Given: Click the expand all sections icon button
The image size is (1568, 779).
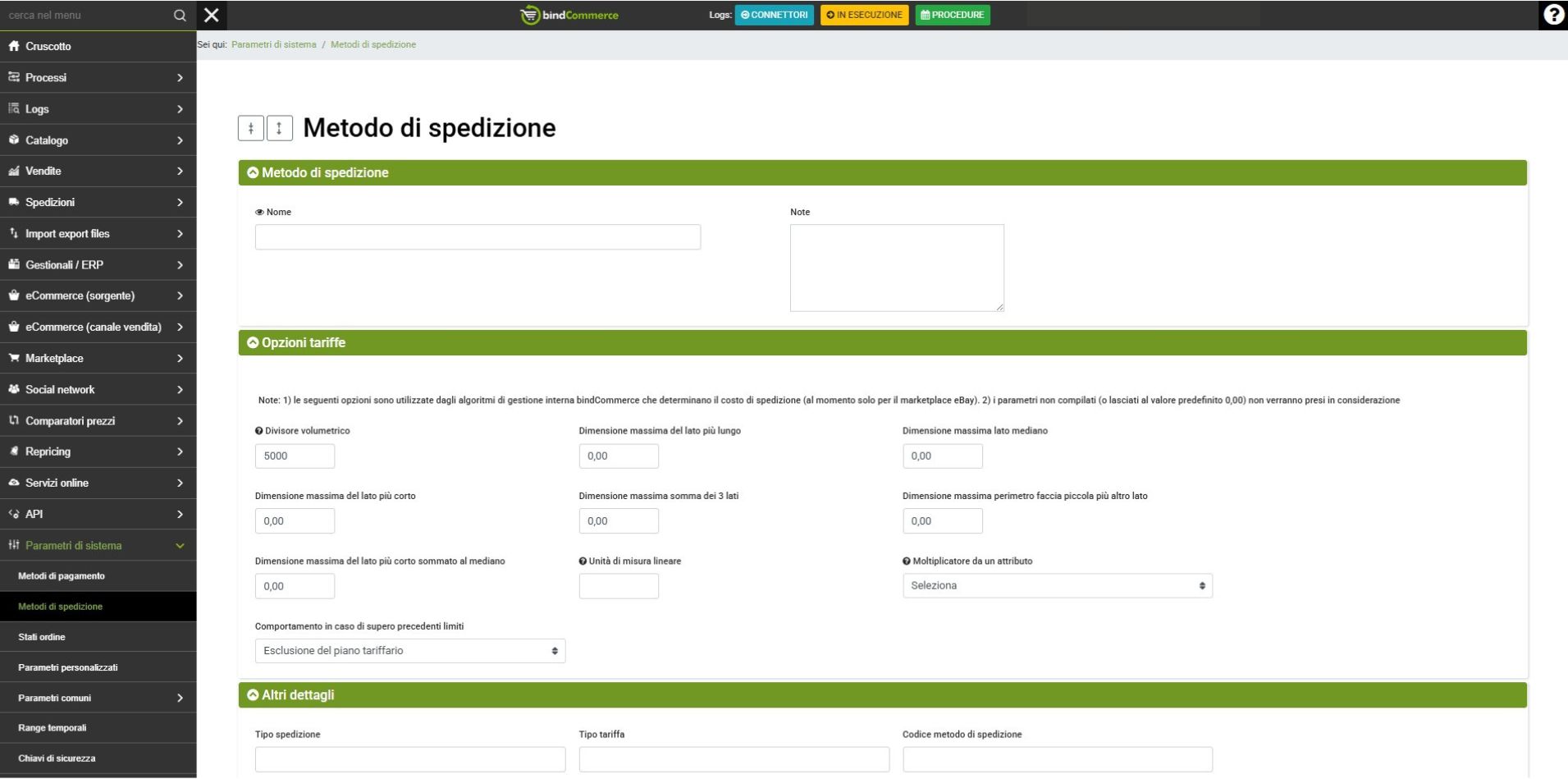Looking at the screenshot, I should pyautogui.click(x=279, y=128).
